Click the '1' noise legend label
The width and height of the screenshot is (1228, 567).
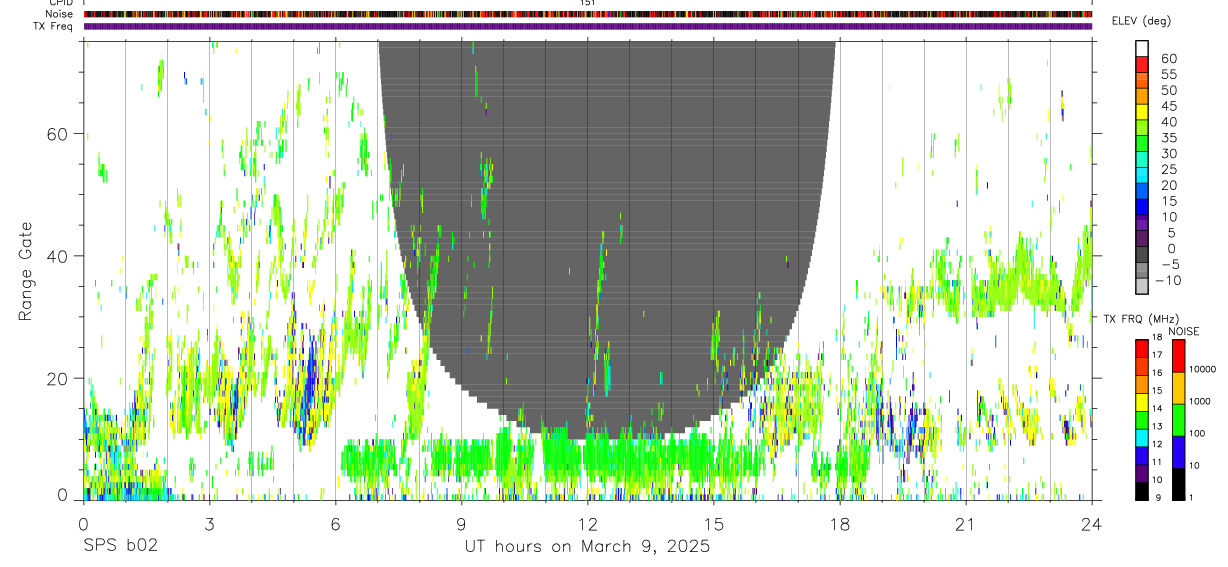tap(1193, 497)
